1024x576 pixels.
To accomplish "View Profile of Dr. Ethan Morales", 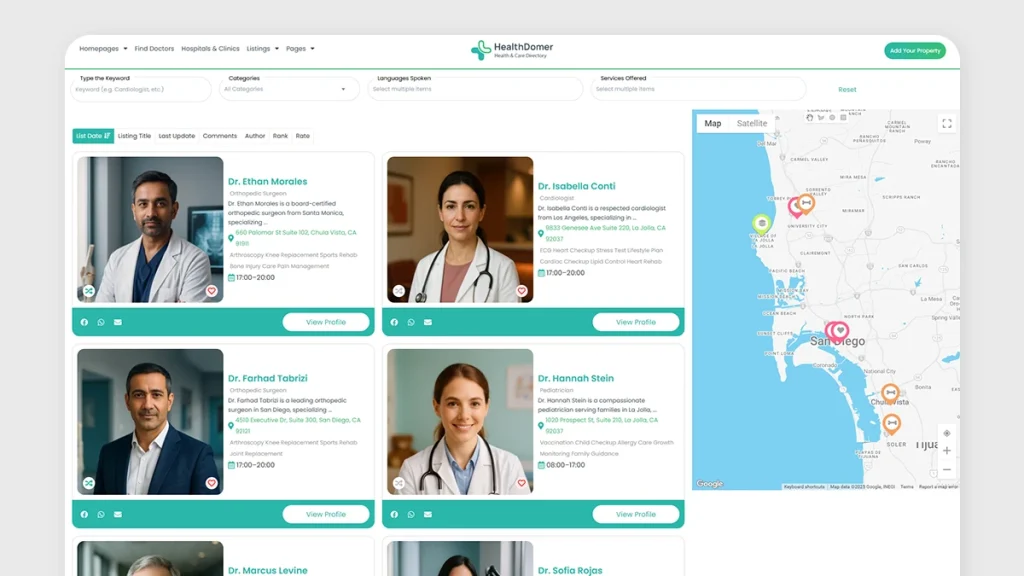I will pyautogui.click(x=326, y=322).
